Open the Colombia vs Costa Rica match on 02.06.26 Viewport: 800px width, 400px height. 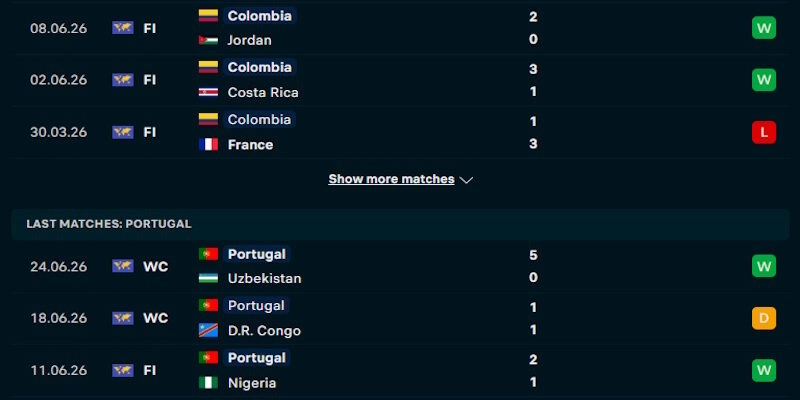pyautogui.click(x=400, y=80)
